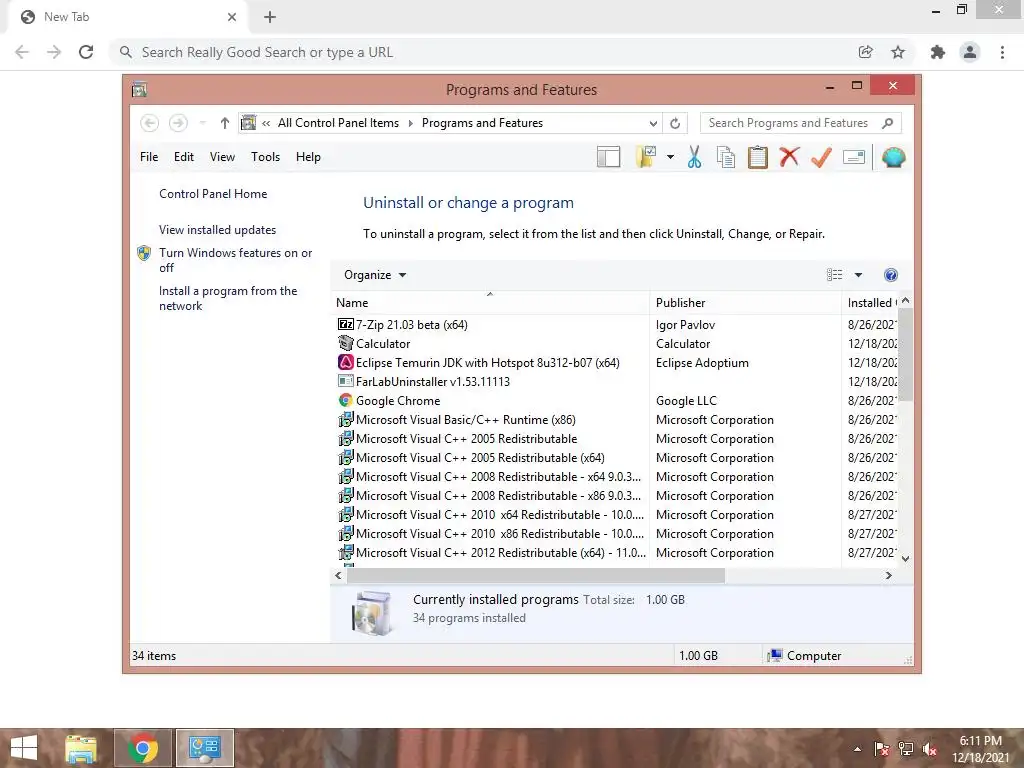Click the explorer Back arrow button
The width and height of the screenshot is (1024, 768).
150,123
